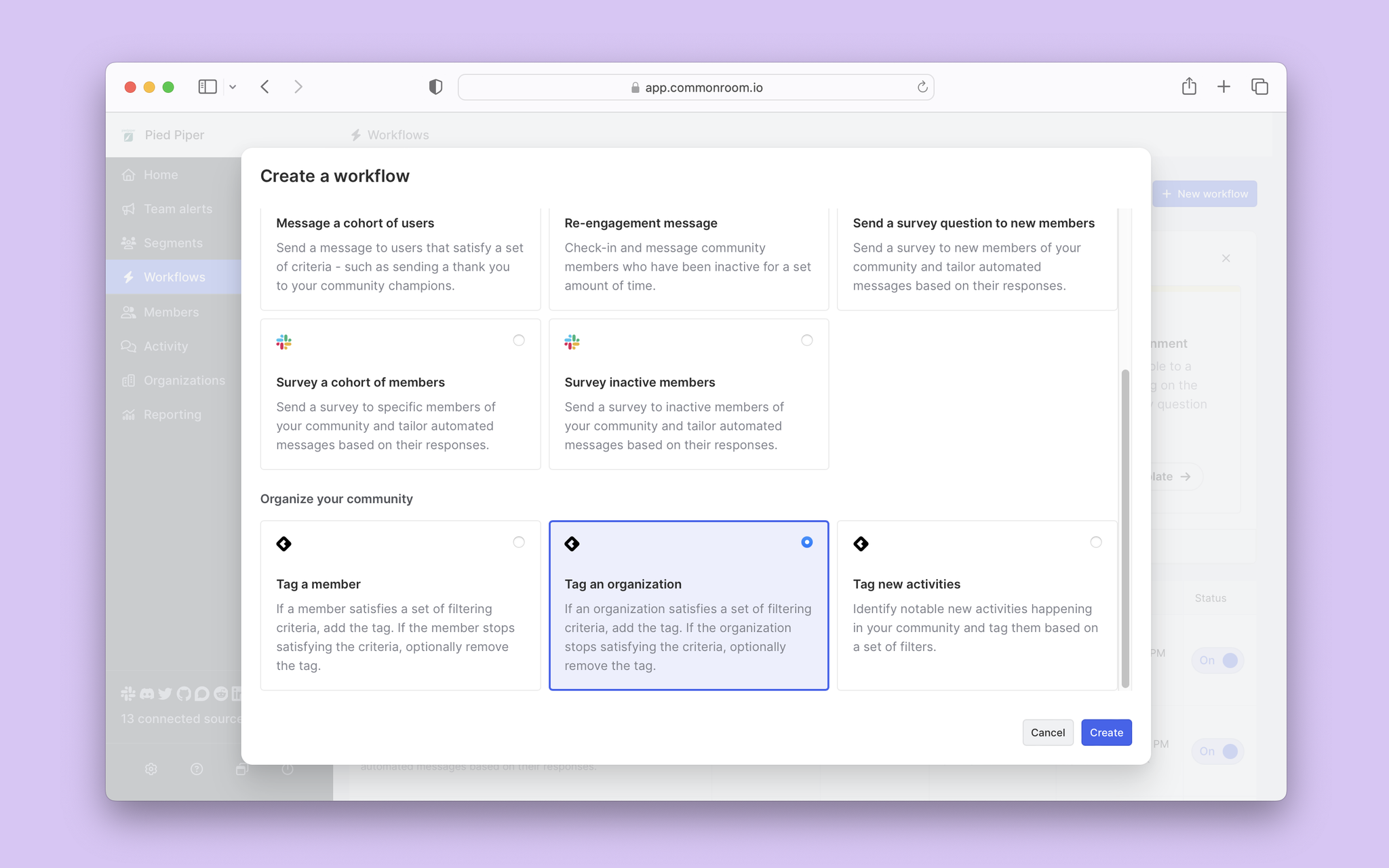Select Tag a member radio button
Screen dimensions: 1389x868
point(519,542)
